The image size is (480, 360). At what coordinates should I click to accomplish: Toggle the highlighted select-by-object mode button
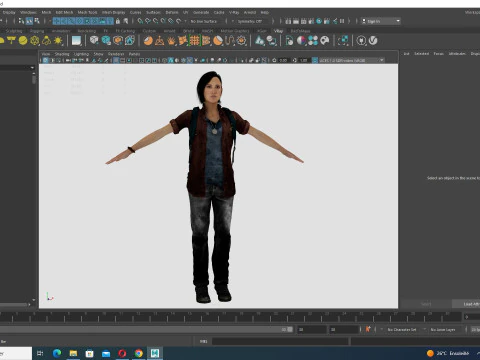[x=29, y=21]
